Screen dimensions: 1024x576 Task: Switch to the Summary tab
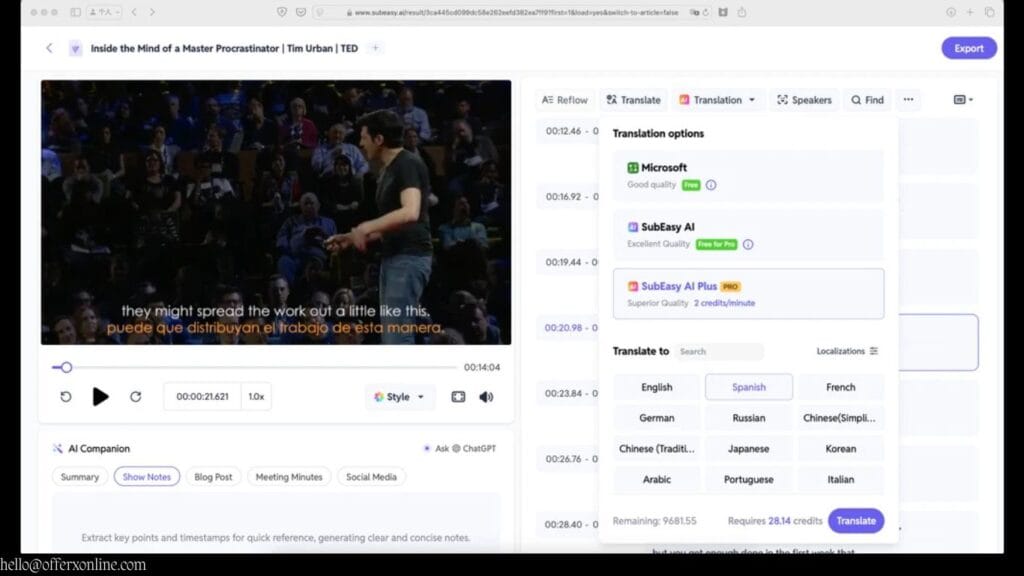coord(80,477)
